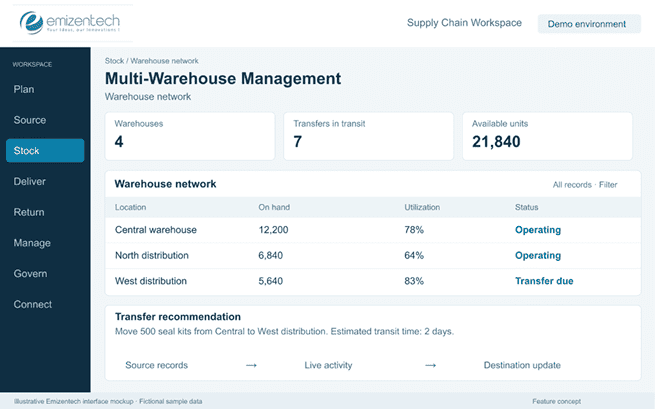
Task: Click the Transfer due status
Action: pyautogui.click(x=544, y=281)
